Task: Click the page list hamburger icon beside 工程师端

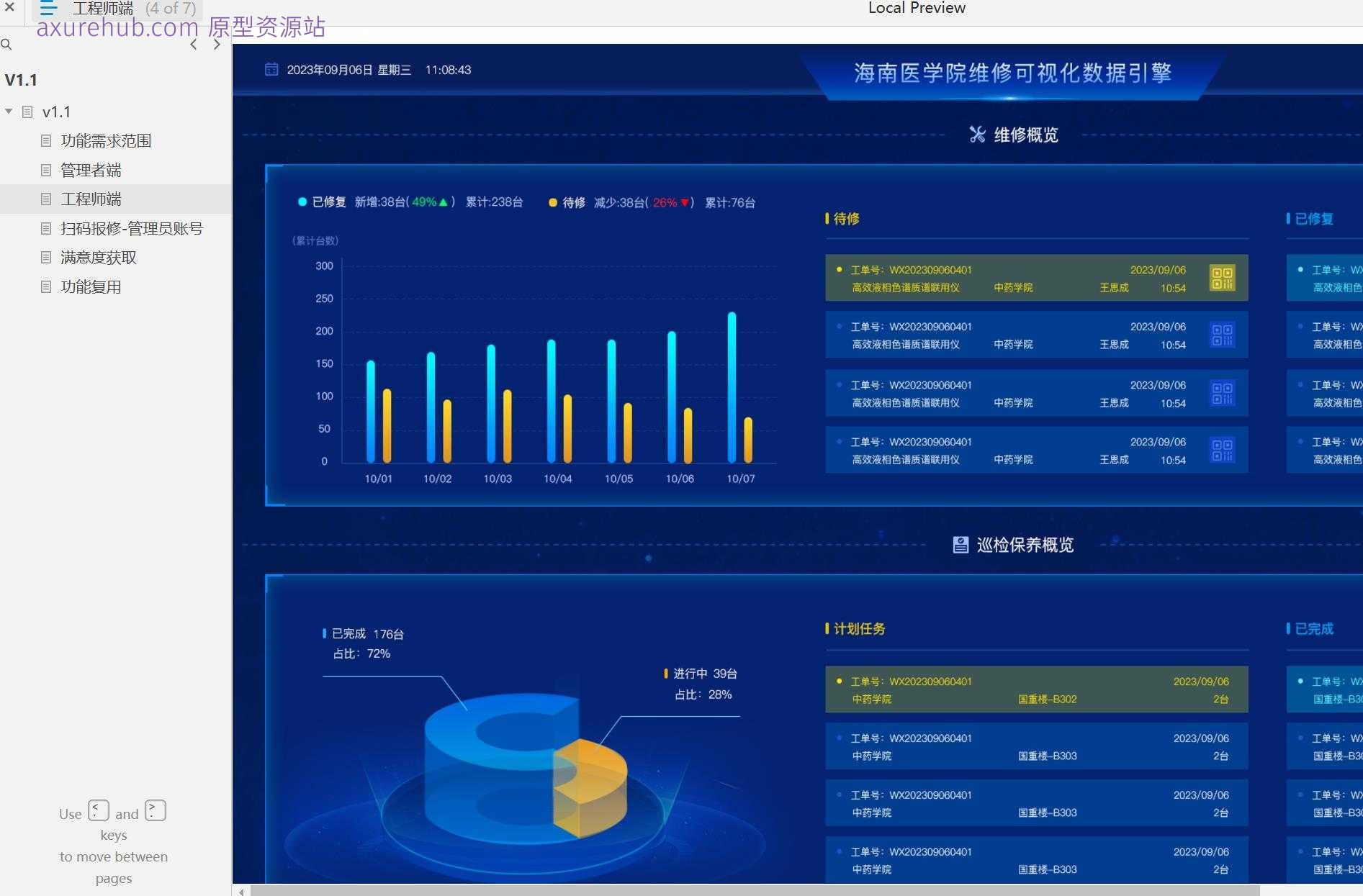Action: pyautogui.click(x=48, y=9)
